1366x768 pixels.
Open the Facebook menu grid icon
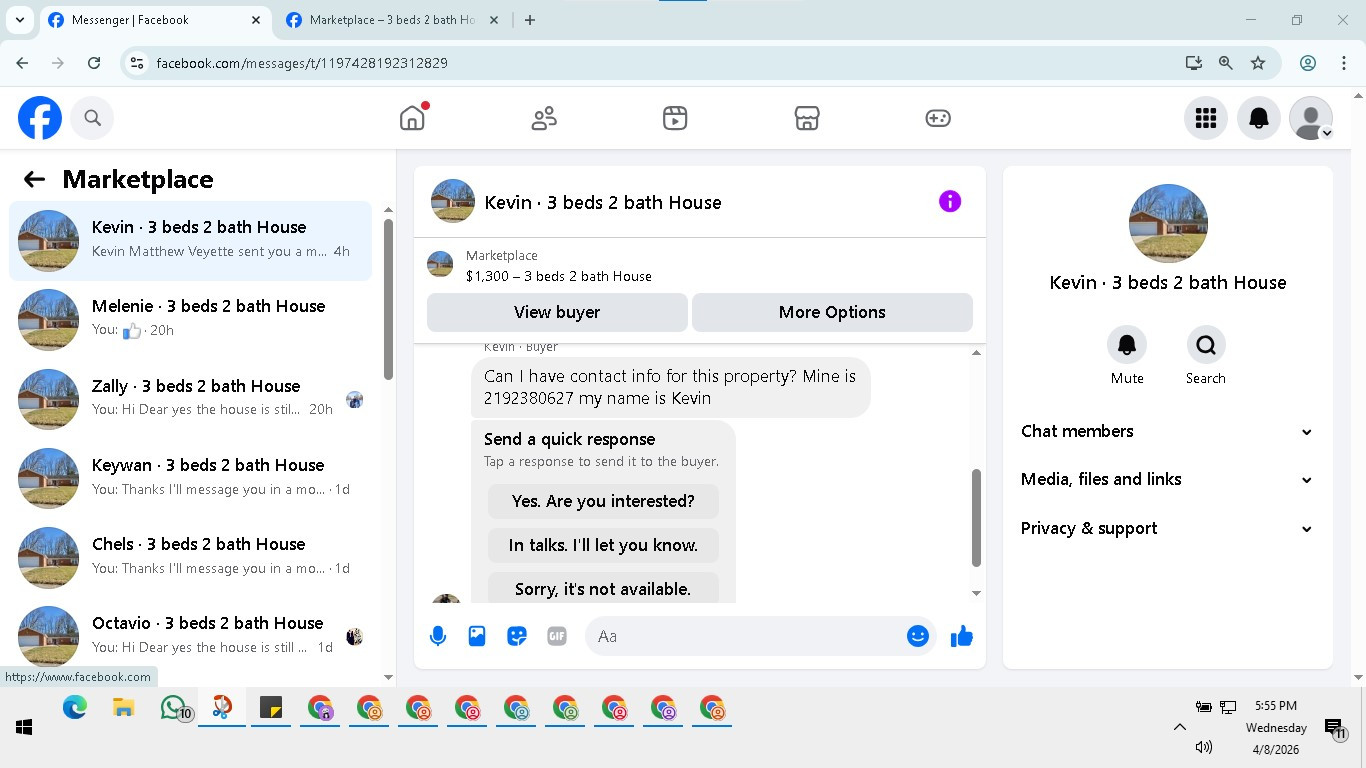point(1206,118)
